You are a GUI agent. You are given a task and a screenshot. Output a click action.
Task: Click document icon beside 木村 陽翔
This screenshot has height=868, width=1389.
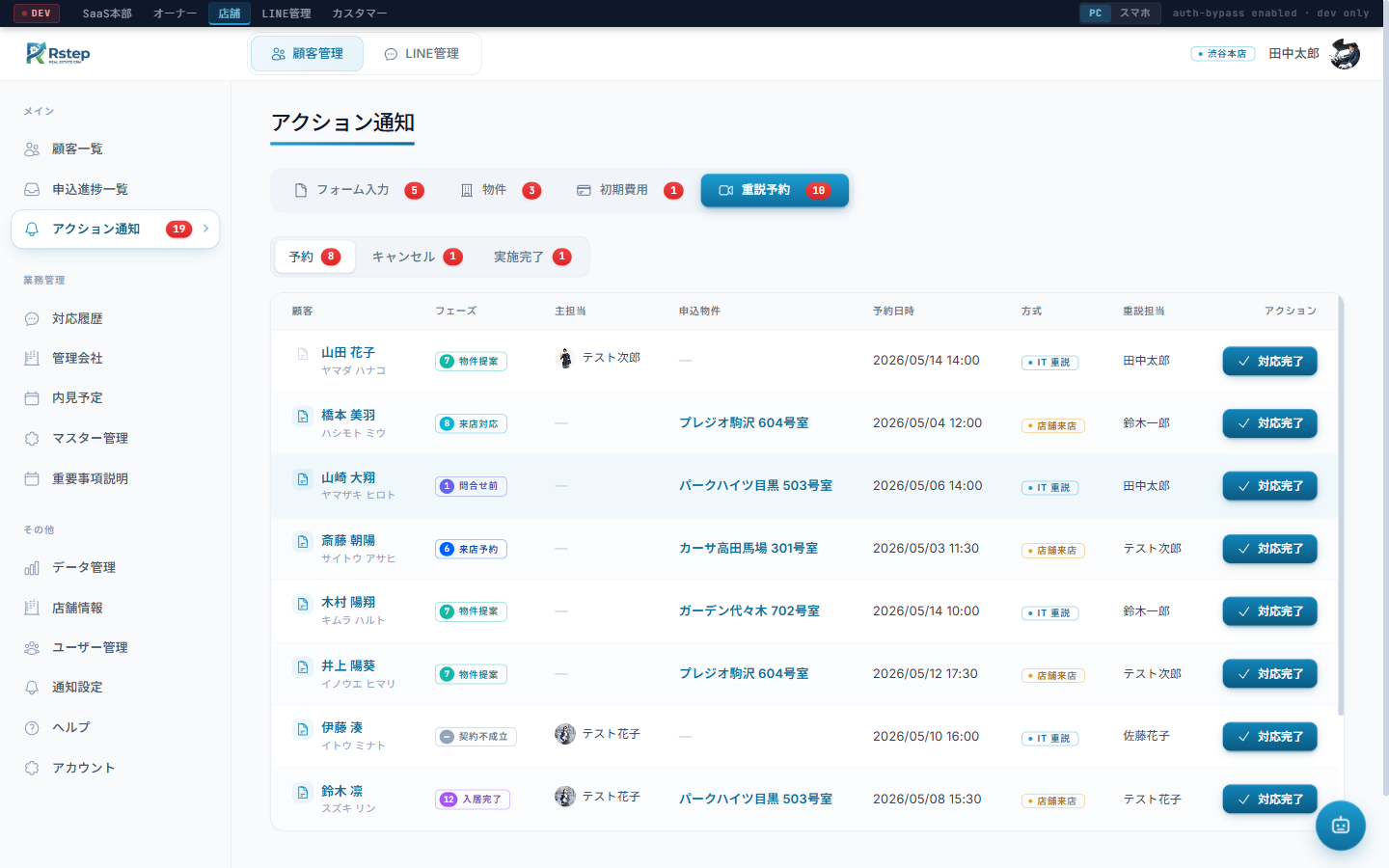point(303,604)
